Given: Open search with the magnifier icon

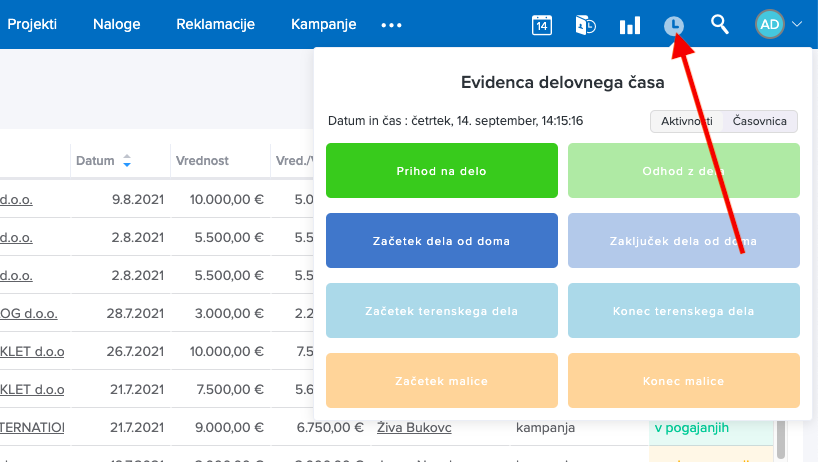Looking at the screenshot, I should pos(719,25).
